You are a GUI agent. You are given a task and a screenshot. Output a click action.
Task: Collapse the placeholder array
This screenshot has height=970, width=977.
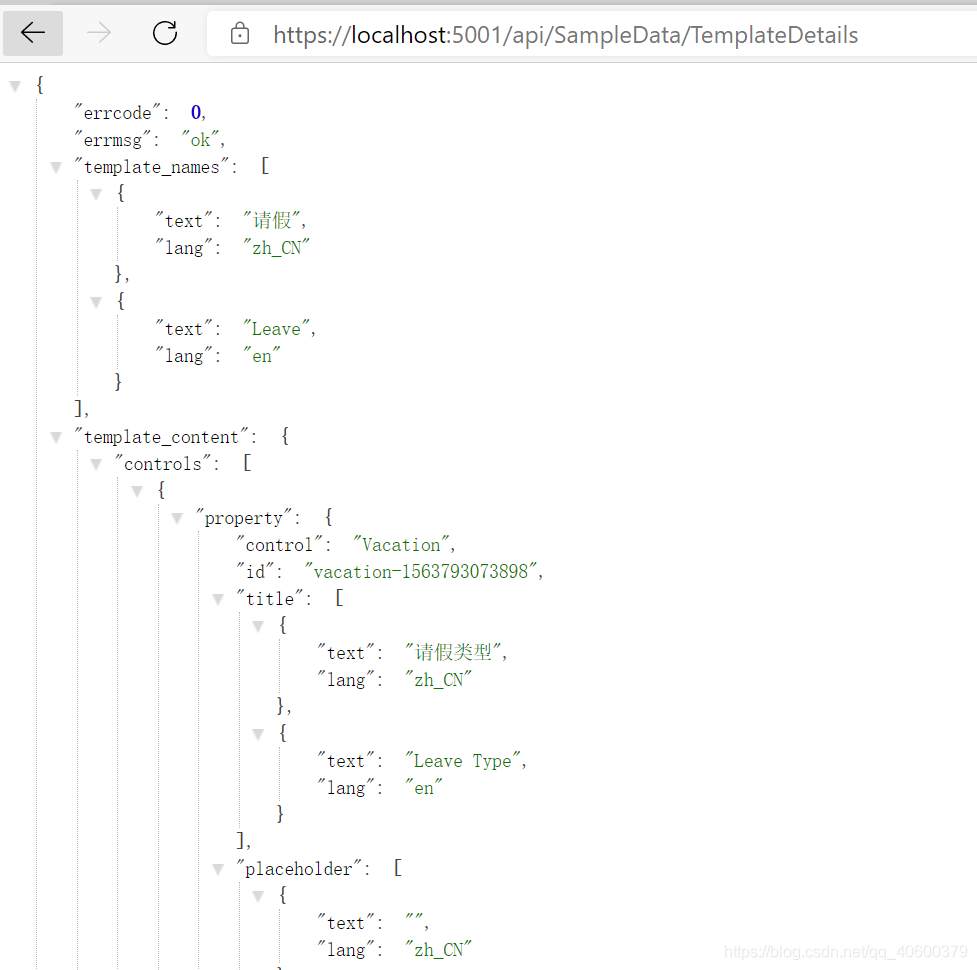[x=217, y=869]
